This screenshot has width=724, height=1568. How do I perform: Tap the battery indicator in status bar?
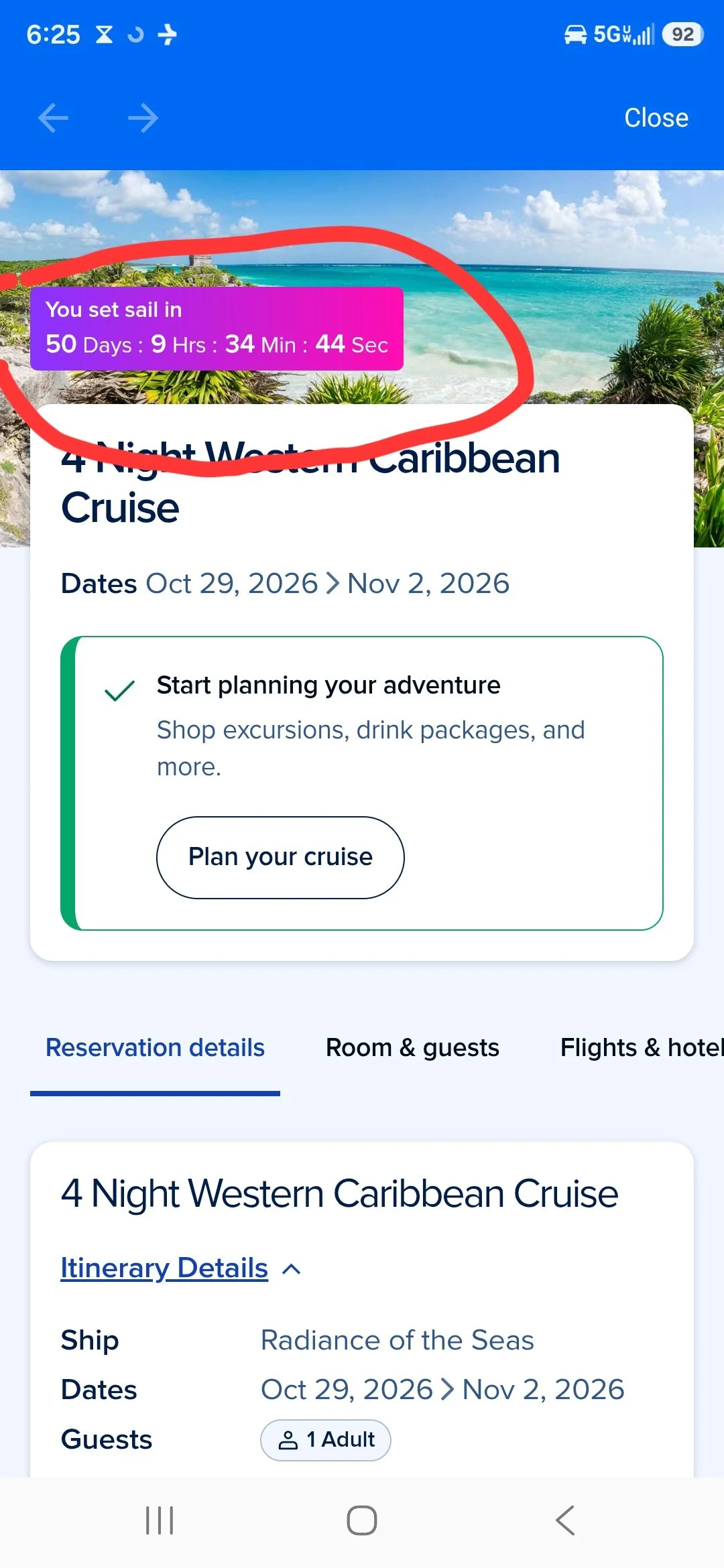[682, 34]
